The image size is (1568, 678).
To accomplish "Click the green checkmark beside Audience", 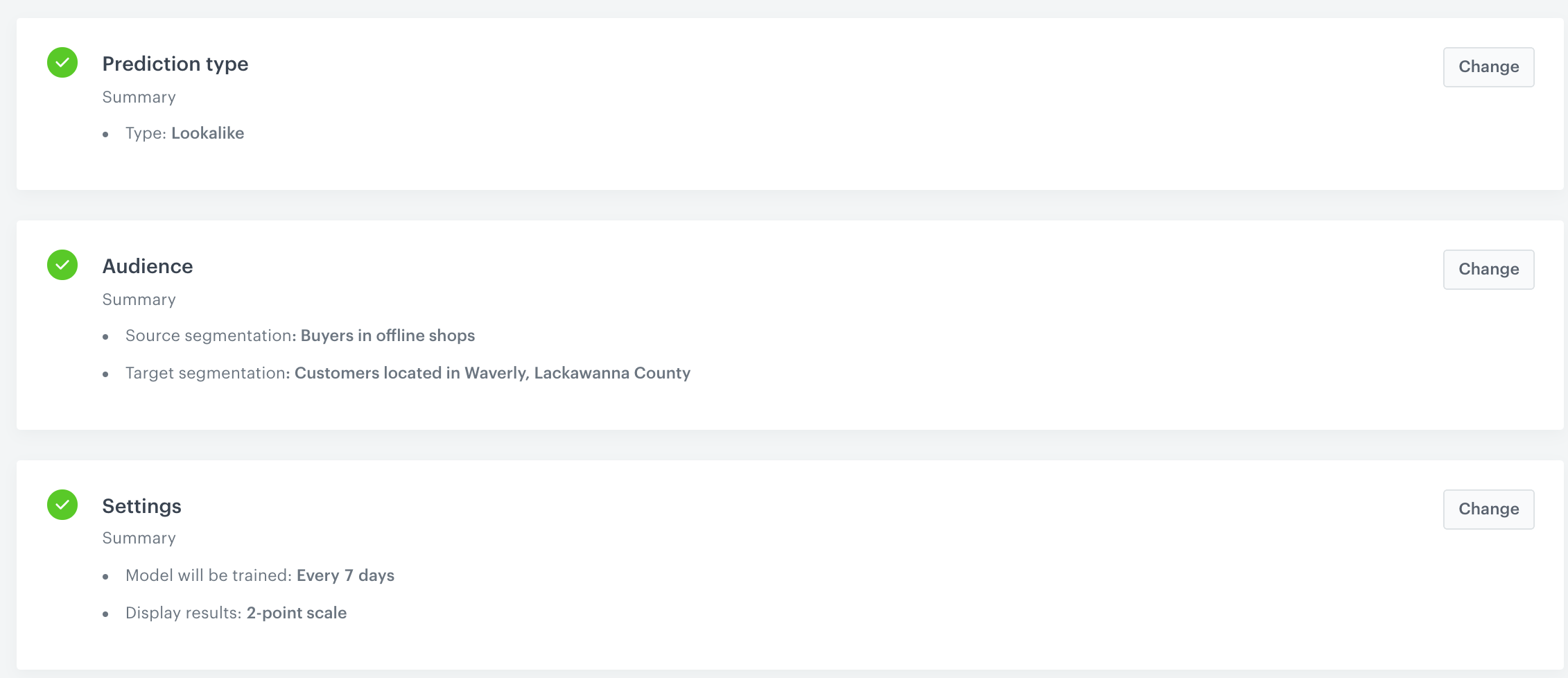I will 62,265.
